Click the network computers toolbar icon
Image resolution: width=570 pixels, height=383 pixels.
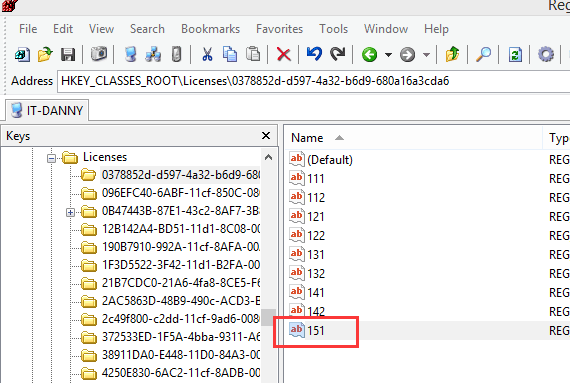[x=153, y=55]
